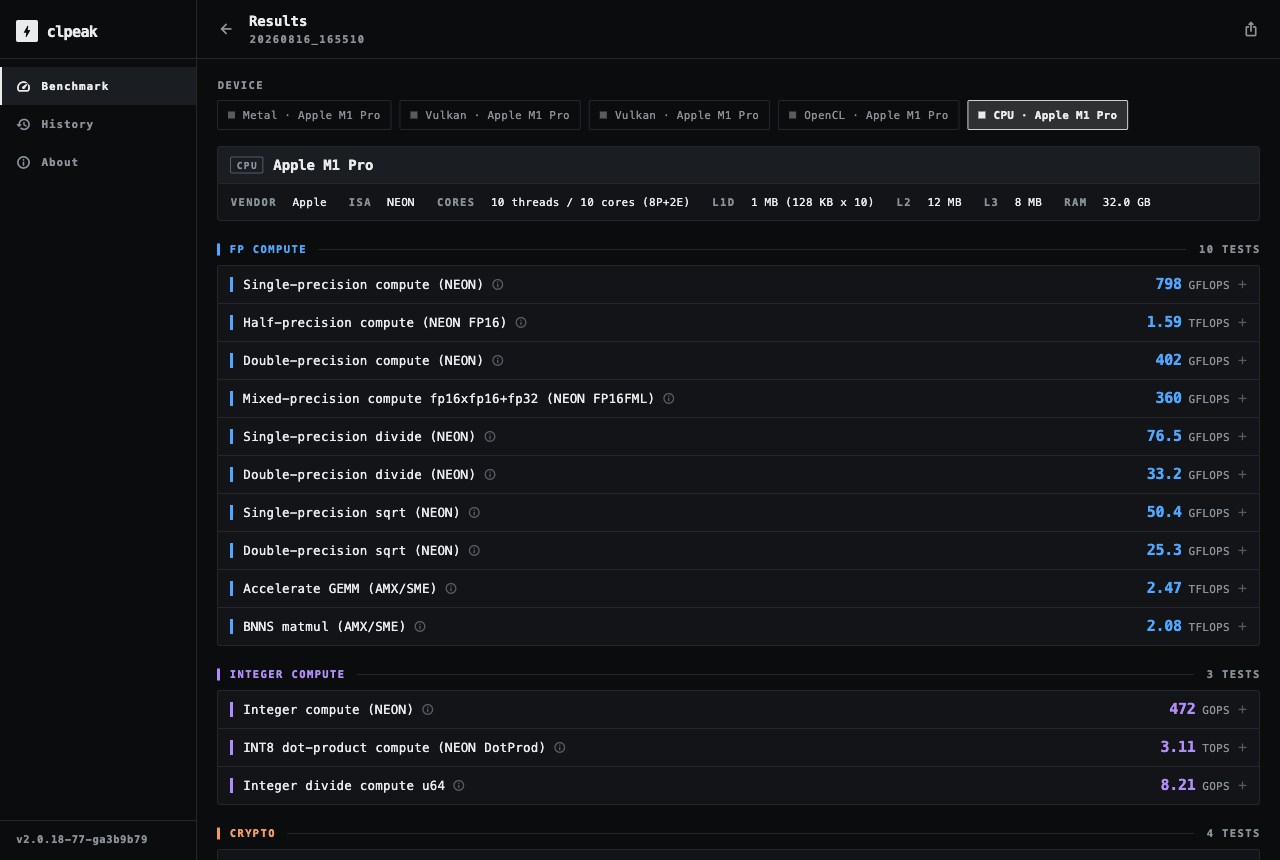Screen dimensions: 1280x860
Task: Click the version string v2.0.18-77-ga3b9b79
Action: point(82,840)
